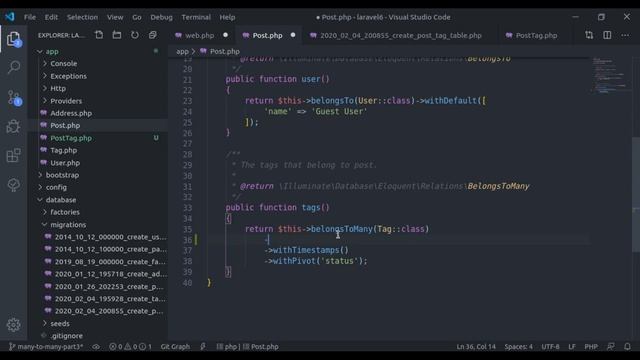Open User.php in the file tree
This screenshot has height=360, width=640.
[x=65, y=162]
